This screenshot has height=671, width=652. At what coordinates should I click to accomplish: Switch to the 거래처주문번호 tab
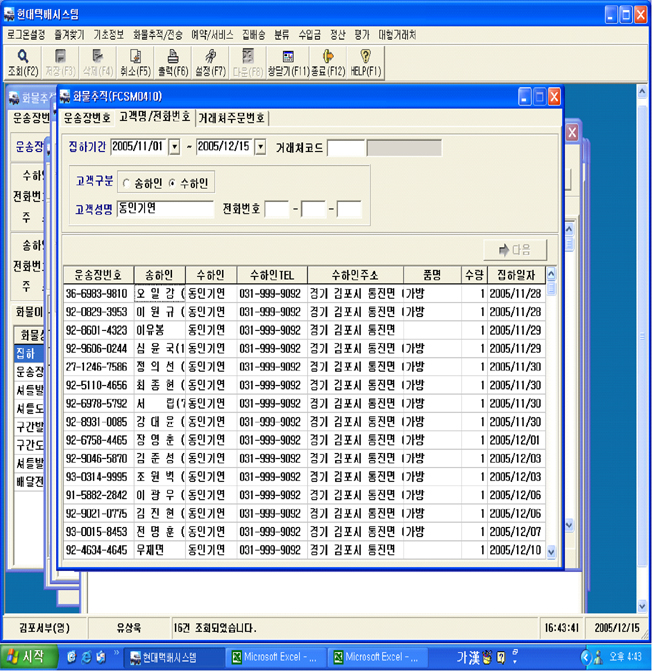tap(231, 117)
